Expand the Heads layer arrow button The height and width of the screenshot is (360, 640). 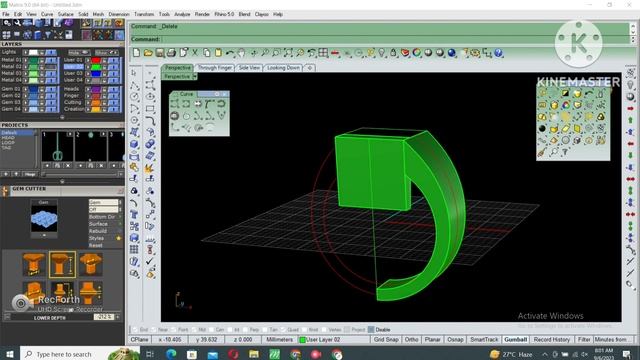click(x=88, y=89)
